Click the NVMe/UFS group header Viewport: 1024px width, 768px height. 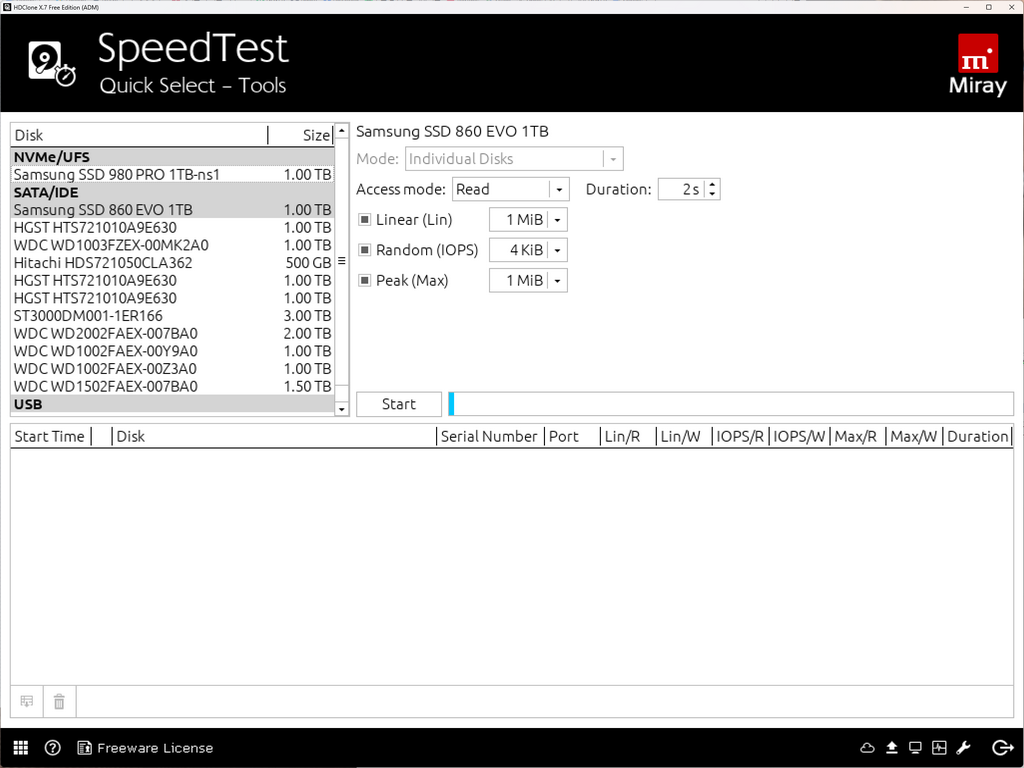172,157
